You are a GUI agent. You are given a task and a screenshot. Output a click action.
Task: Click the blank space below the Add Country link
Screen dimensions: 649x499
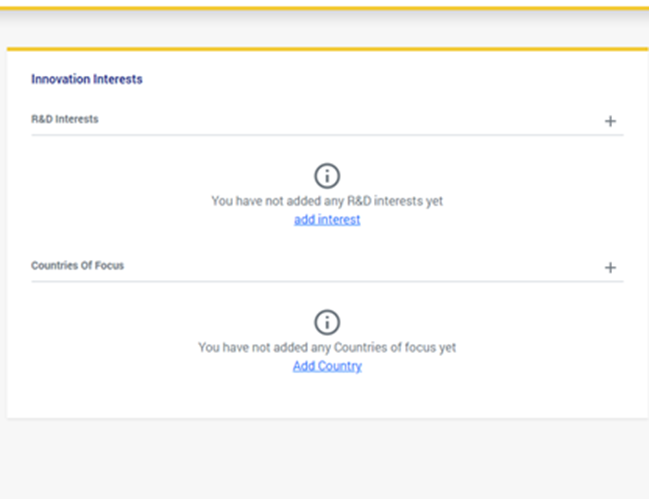[327, 395]
